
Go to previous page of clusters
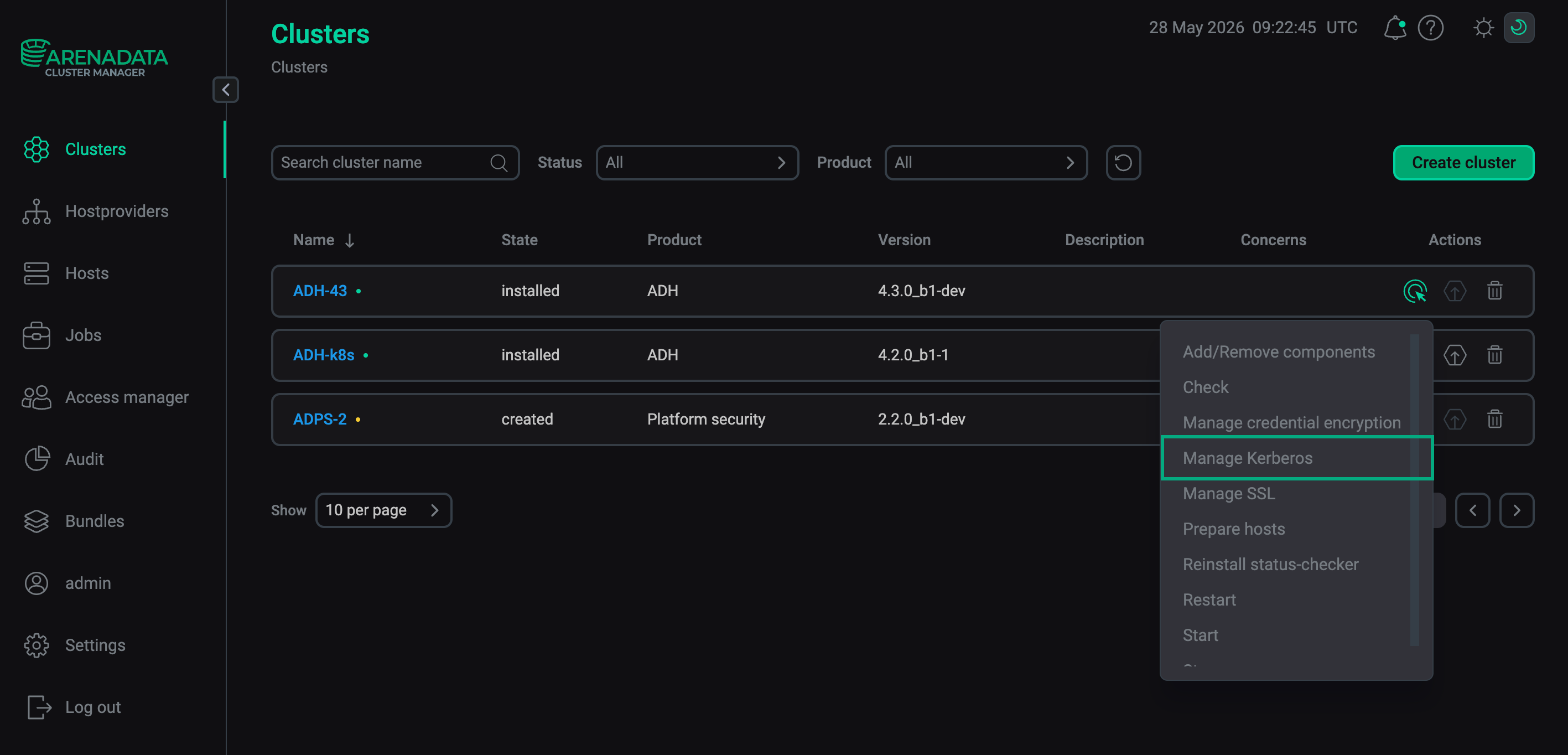(1472, 510)
